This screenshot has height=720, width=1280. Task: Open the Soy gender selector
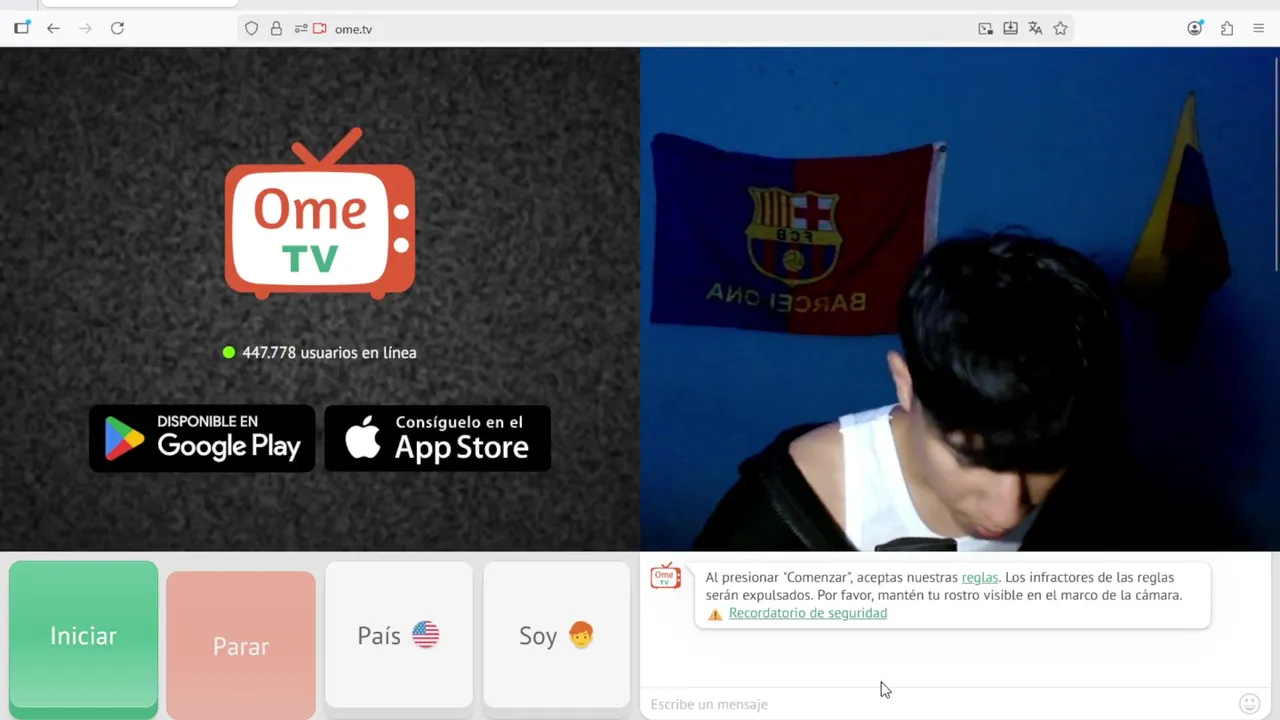[x=557, y=635]
